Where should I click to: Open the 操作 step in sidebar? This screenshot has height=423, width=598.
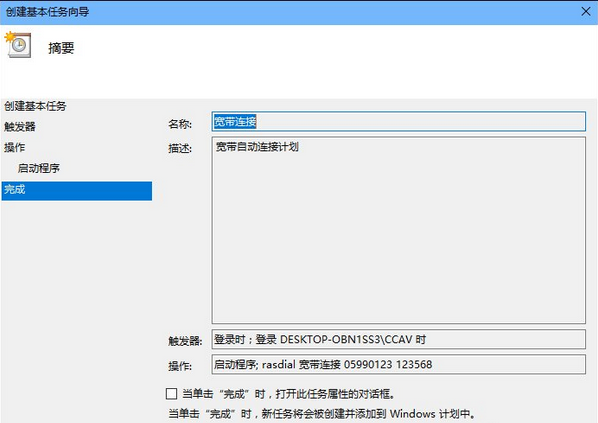pyautogui.click(x=14, y=147)
